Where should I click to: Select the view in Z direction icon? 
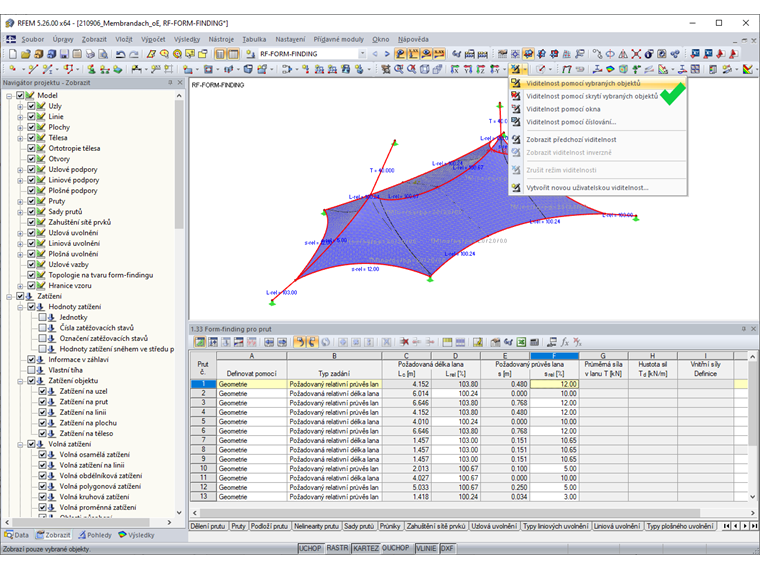click(481, 69)
